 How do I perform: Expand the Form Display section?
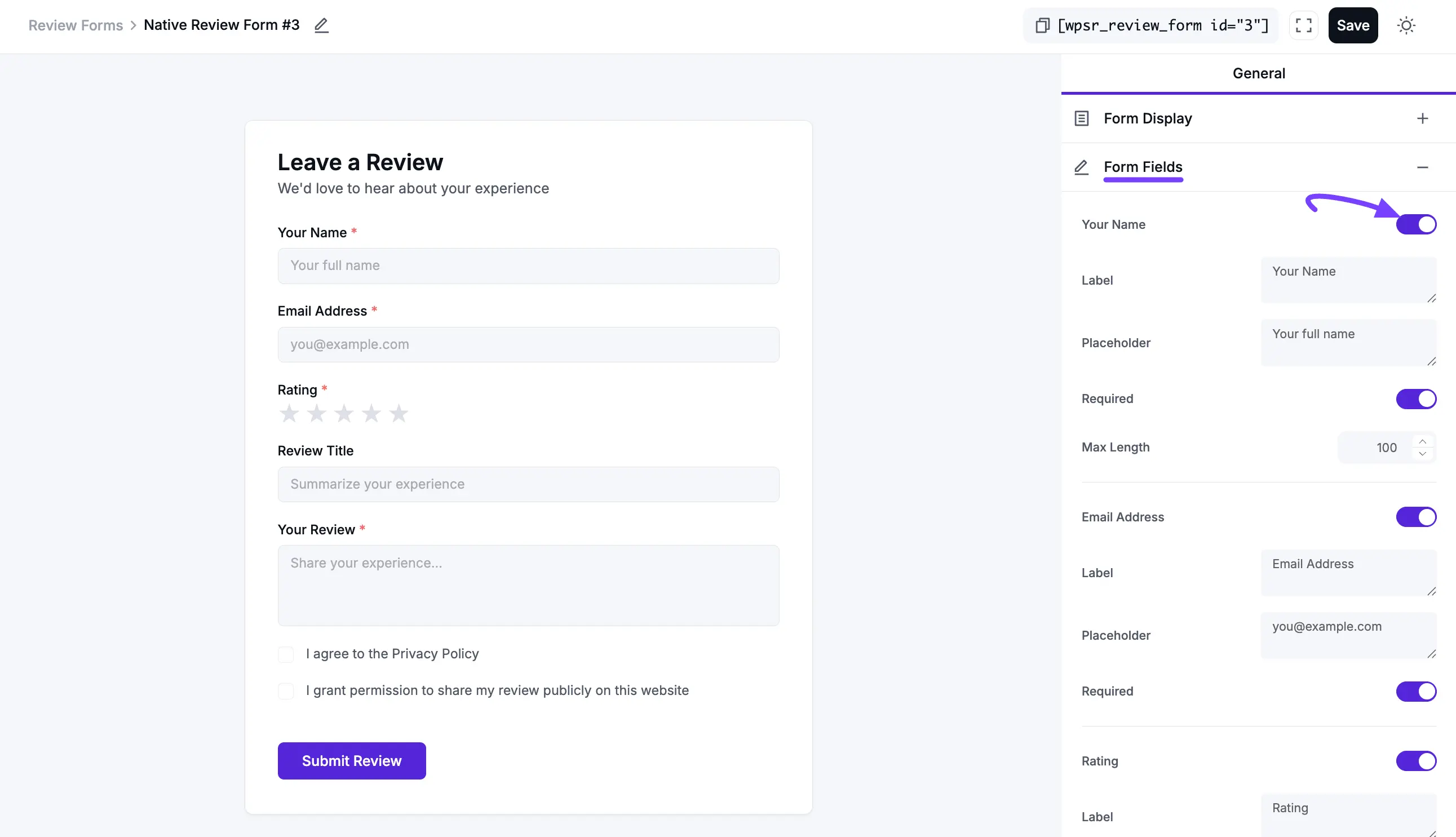tap(1423, 118)
